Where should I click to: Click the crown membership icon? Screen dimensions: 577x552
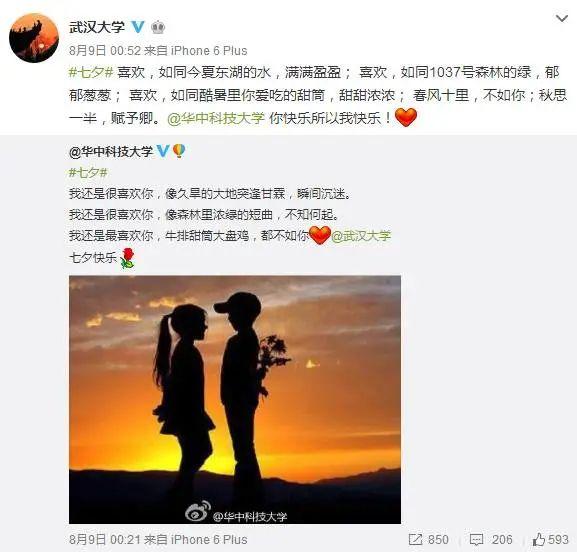pos(158,27)
